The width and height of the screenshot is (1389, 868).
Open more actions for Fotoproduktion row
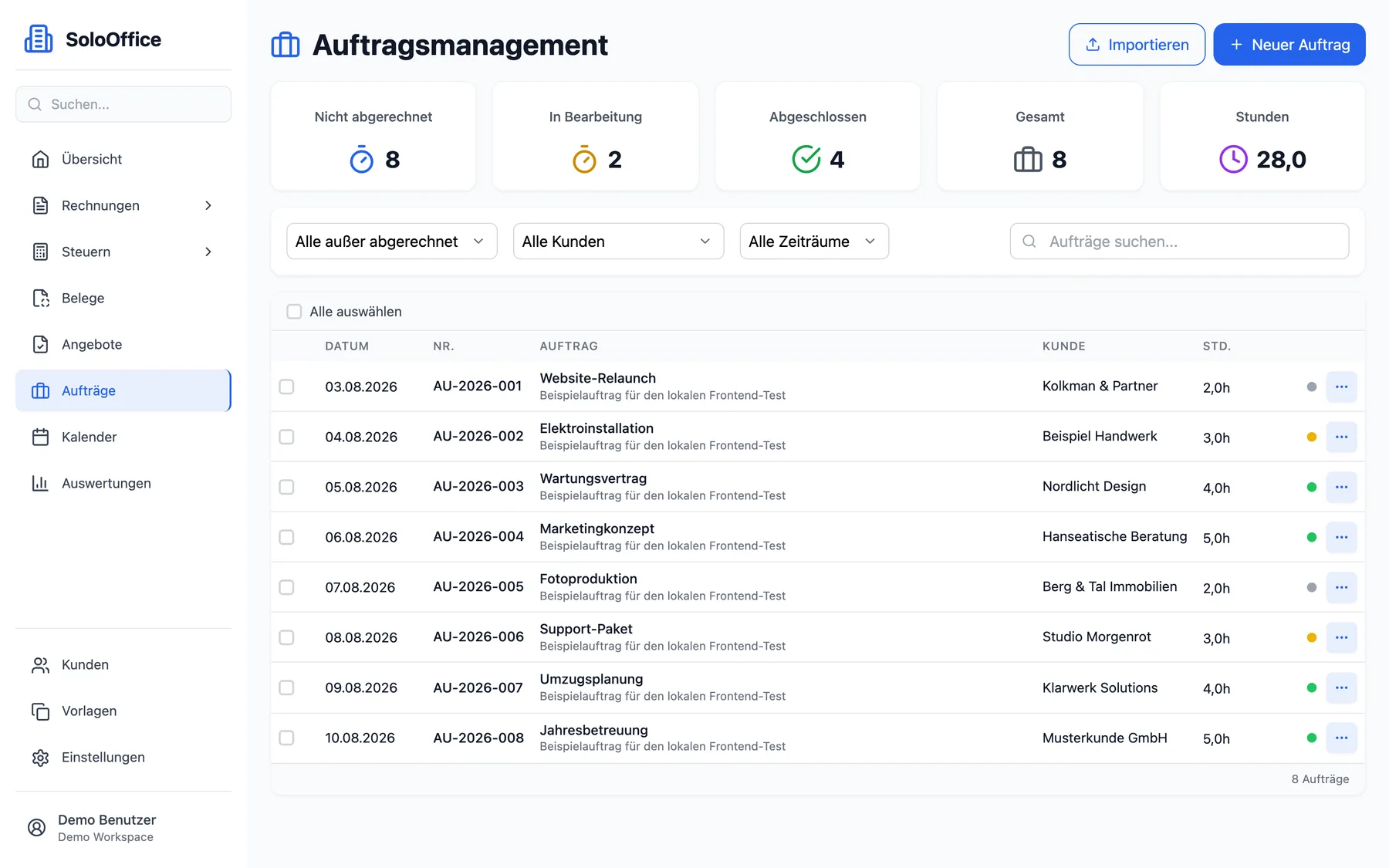click(1342, 587)
